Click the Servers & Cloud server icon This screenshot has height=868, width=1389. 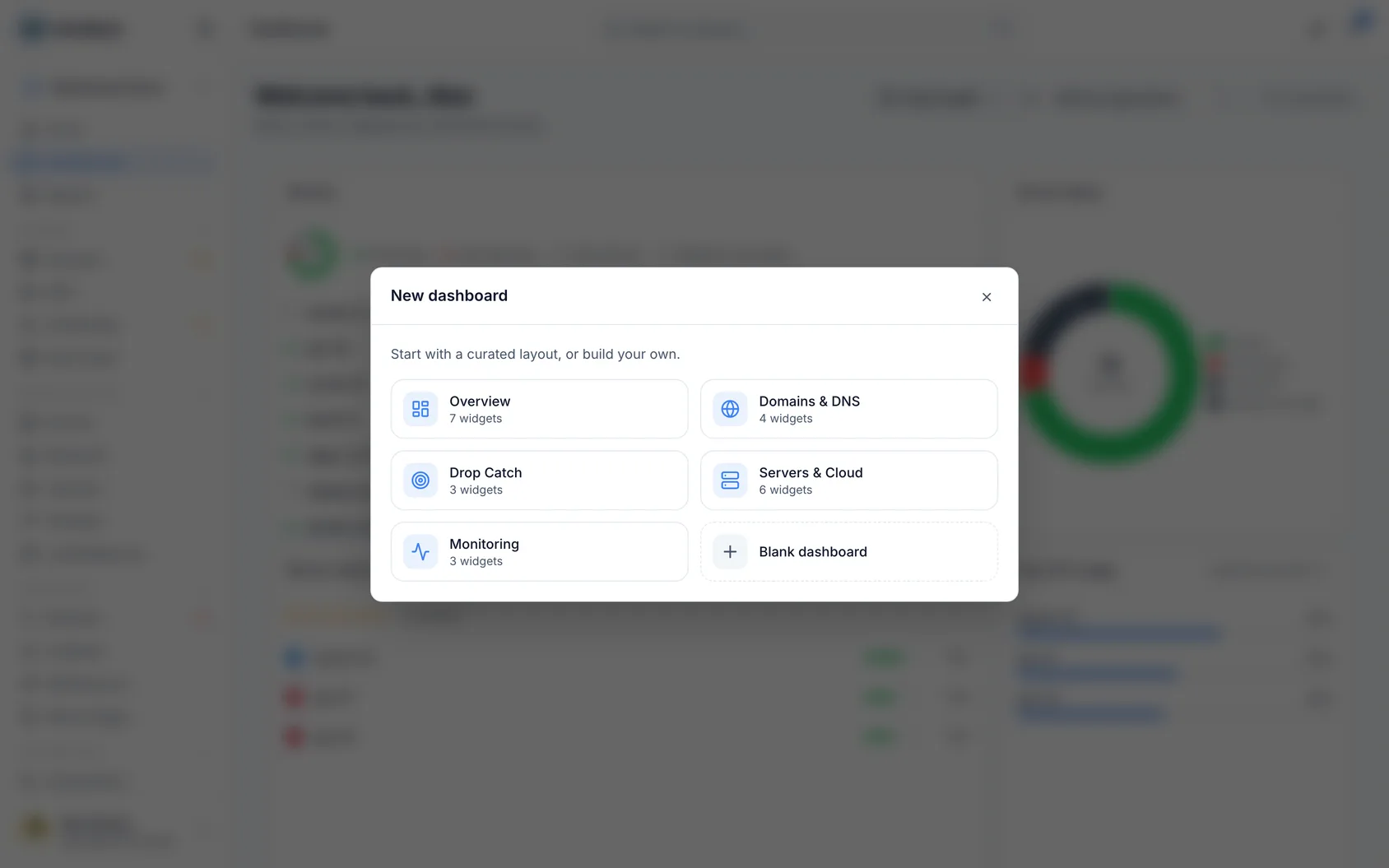click(730, 480)
